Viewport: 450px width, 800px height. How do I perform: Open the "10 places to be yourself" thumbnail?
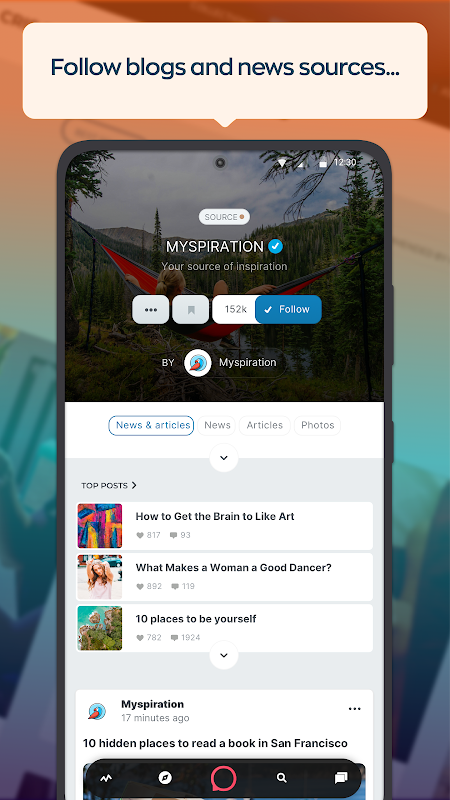[x=99, y=628]
